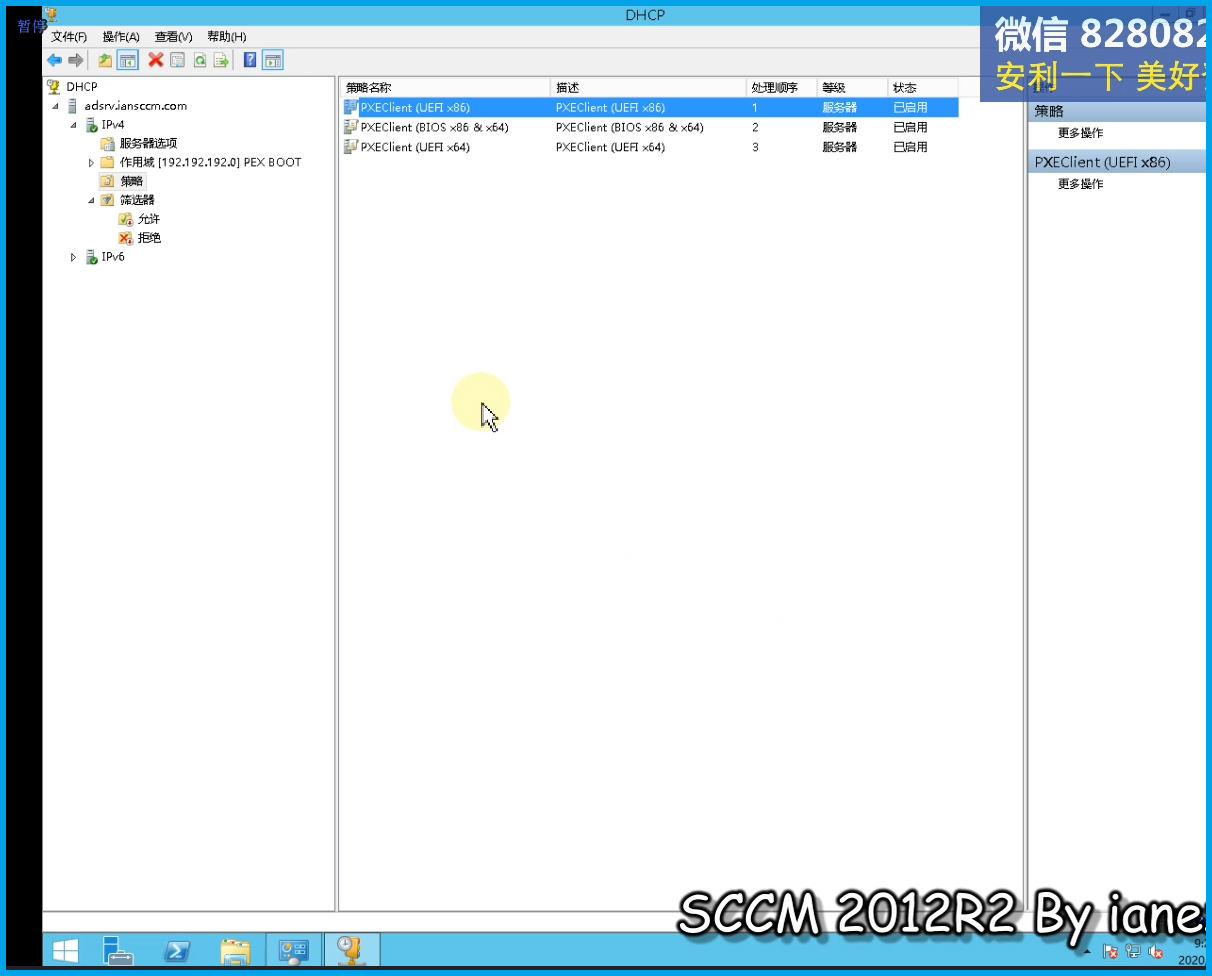This screenshot has width=1212, height=976.
Task: Click the muted volume tray icon
Action: [1156, 951]
